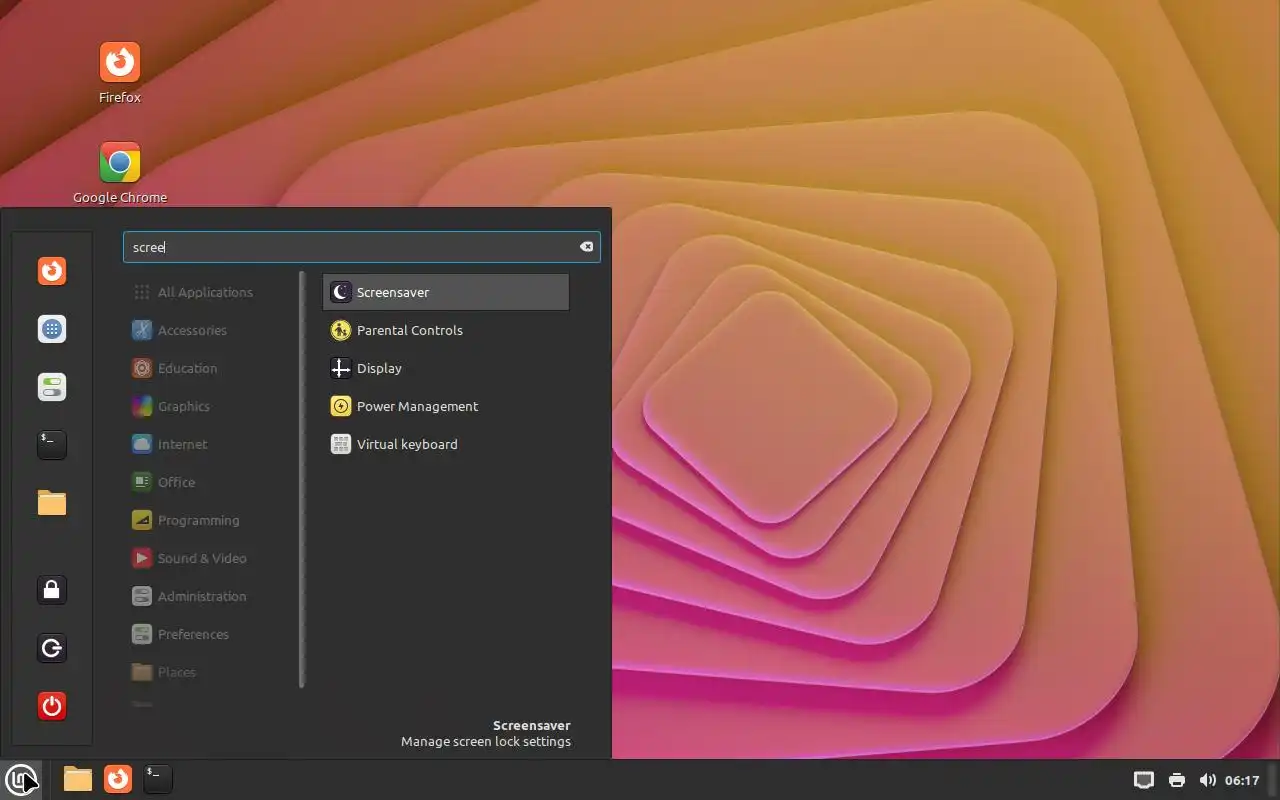Screen dimensions: 1280x800
Task: Open Files from the taskbar
Action: [78, 779]
